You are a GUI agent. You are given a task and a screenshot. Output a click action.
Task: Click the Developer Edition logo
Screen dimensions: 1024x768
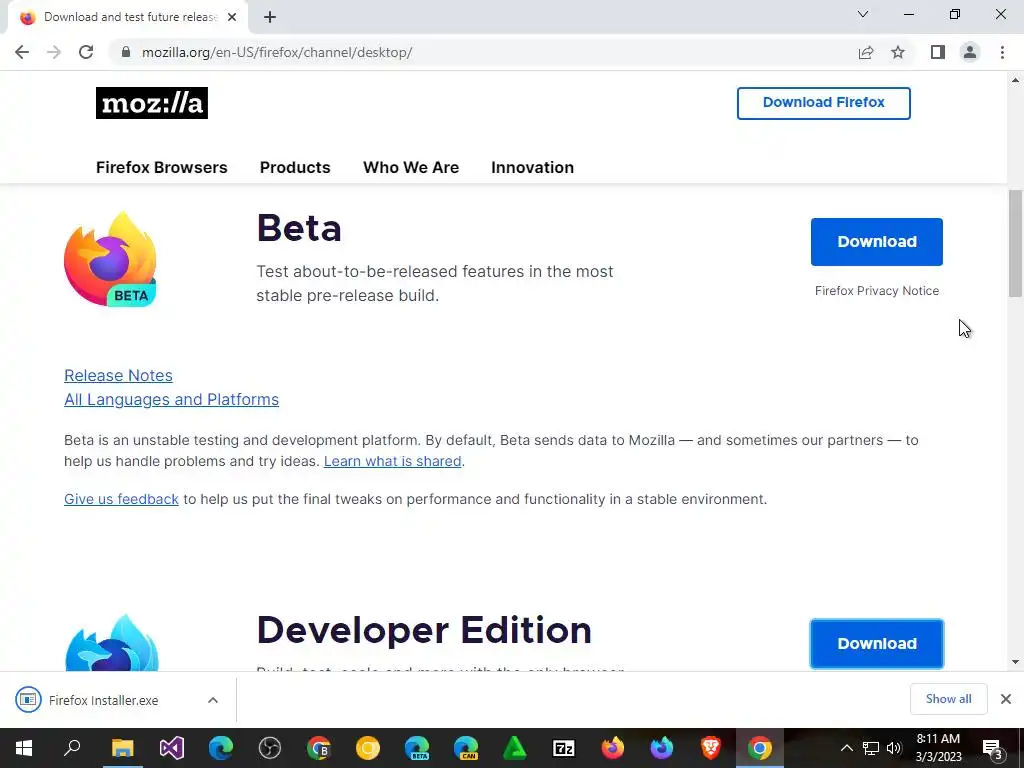tap(112, 643)
